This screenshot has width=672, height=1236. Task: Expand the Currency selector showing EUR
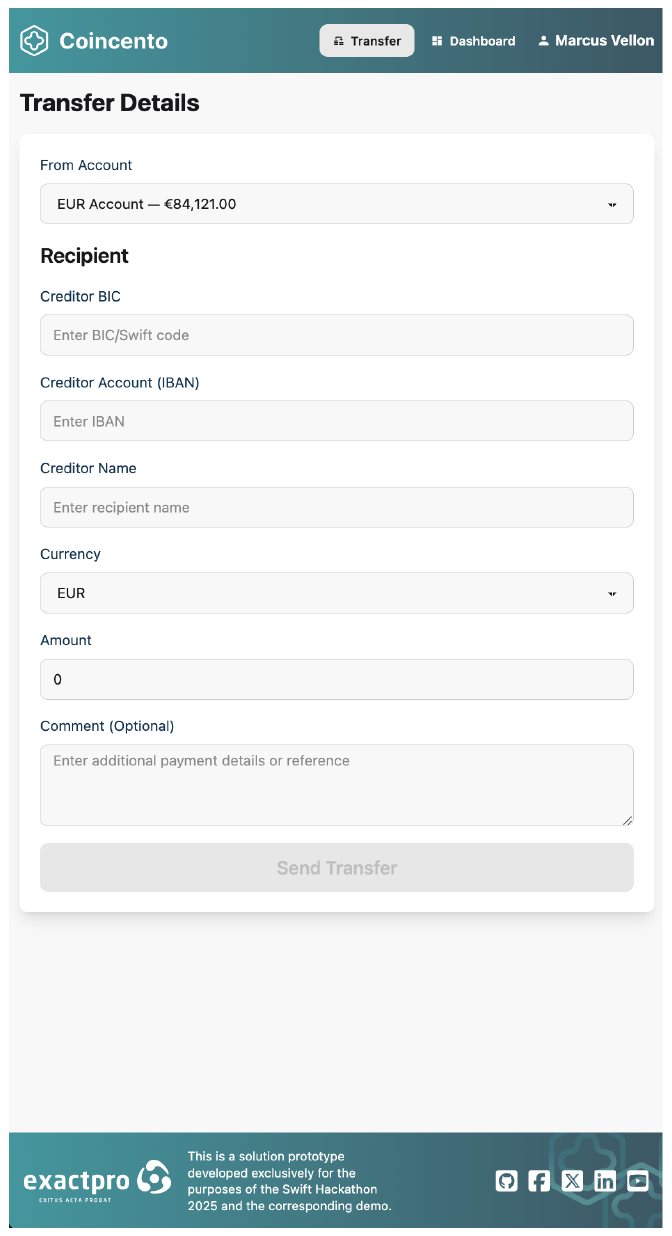[336, 593]
